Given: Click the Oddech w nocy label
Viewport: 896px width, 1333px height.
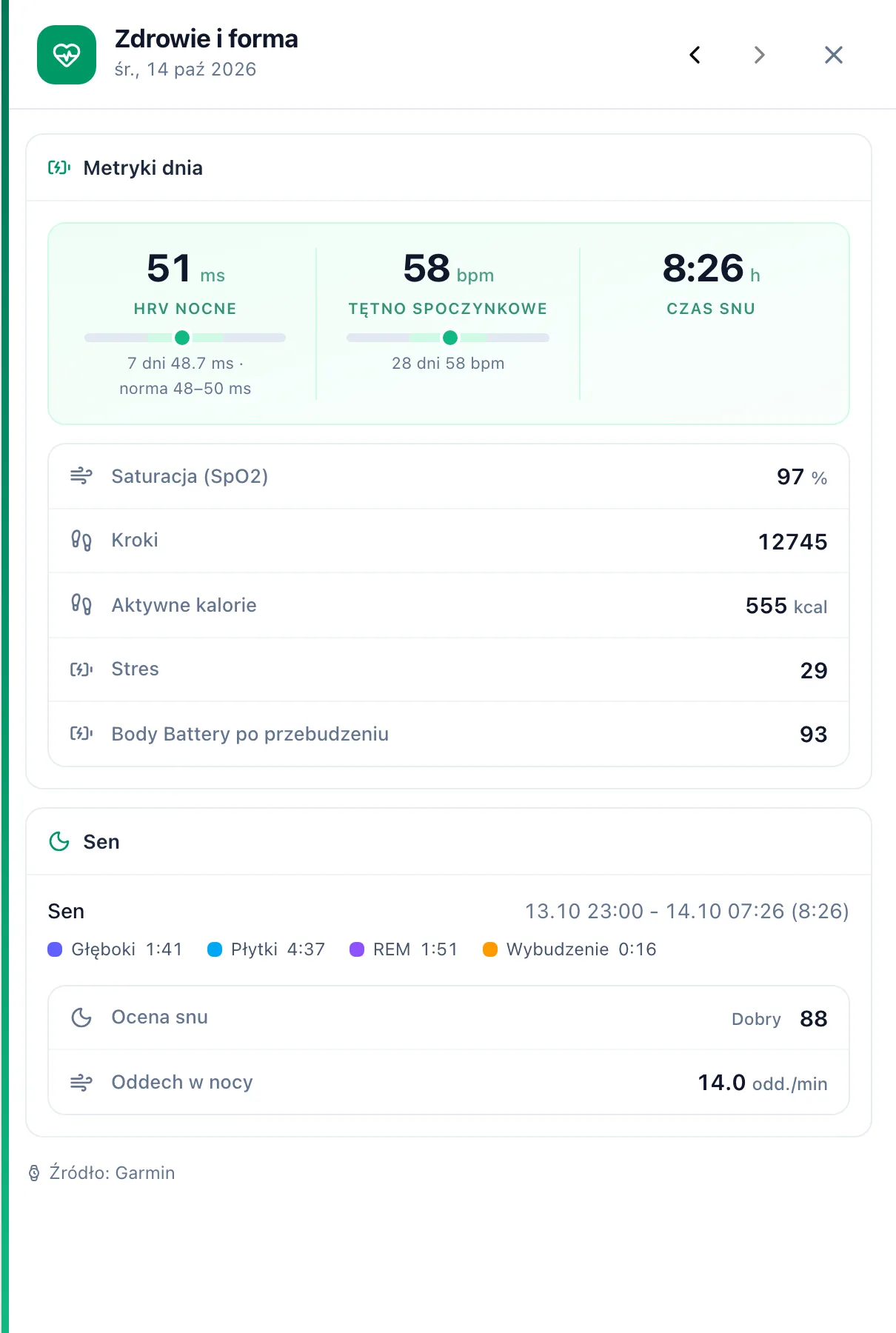Looking at the screenshot, I should [182, 1083].
